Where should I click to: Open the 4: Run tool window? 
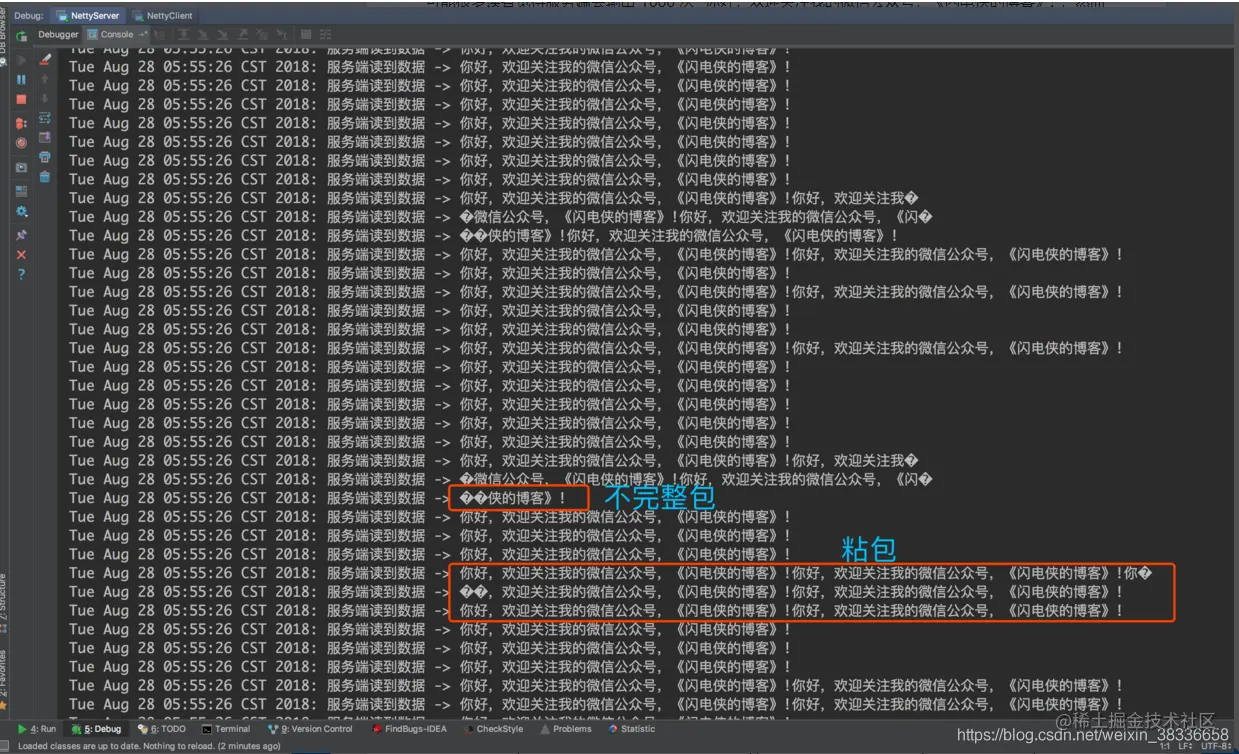click(x=37, y=729)
